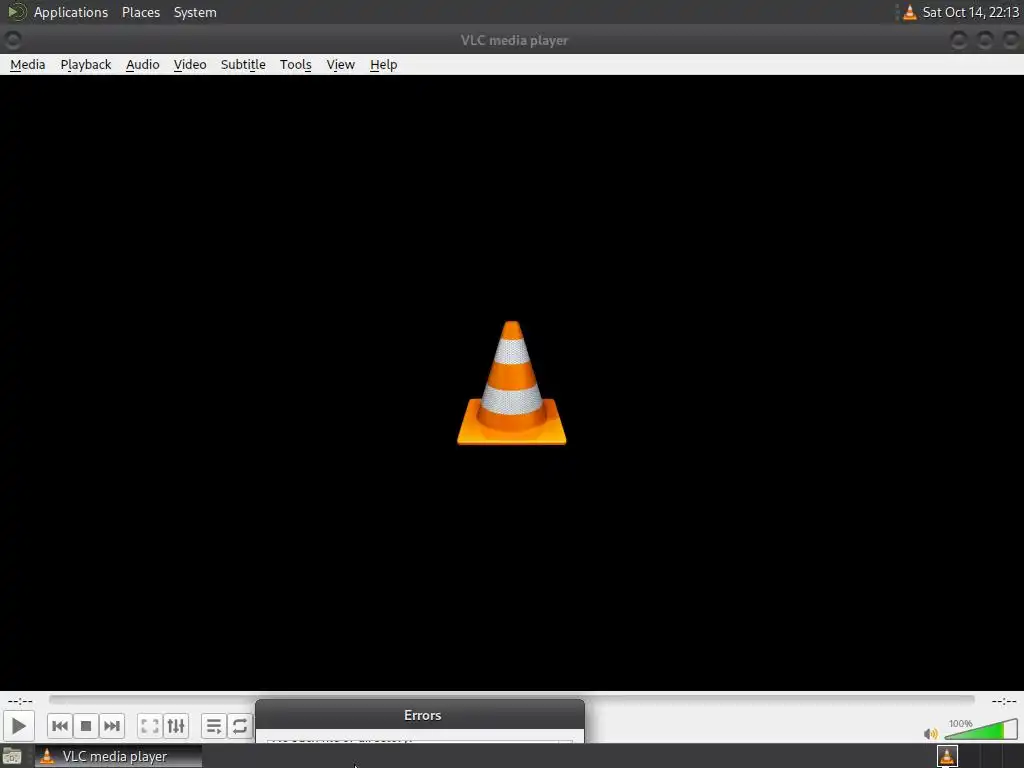Toggle fullscreen video mode
This screenshot has height=768, width=1024.
150,726
